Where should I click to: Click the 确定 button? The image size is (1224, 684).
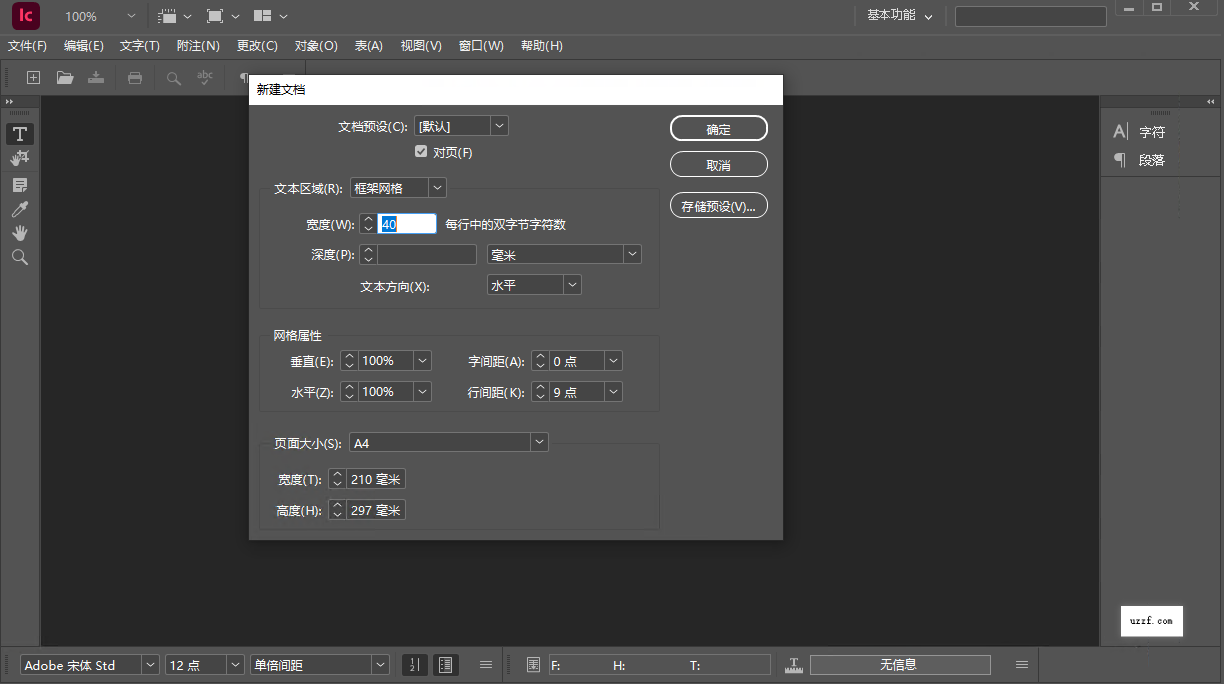coord(718,128)
